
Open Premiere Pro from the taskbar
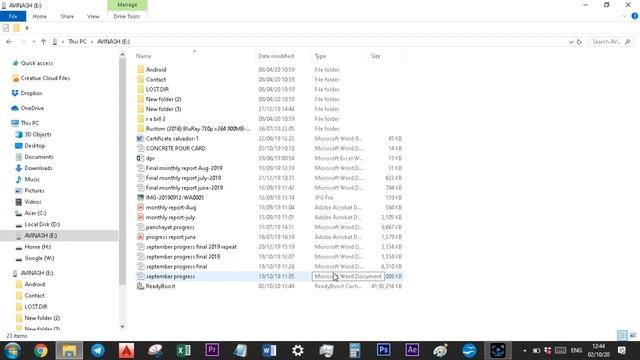(212, 351)
